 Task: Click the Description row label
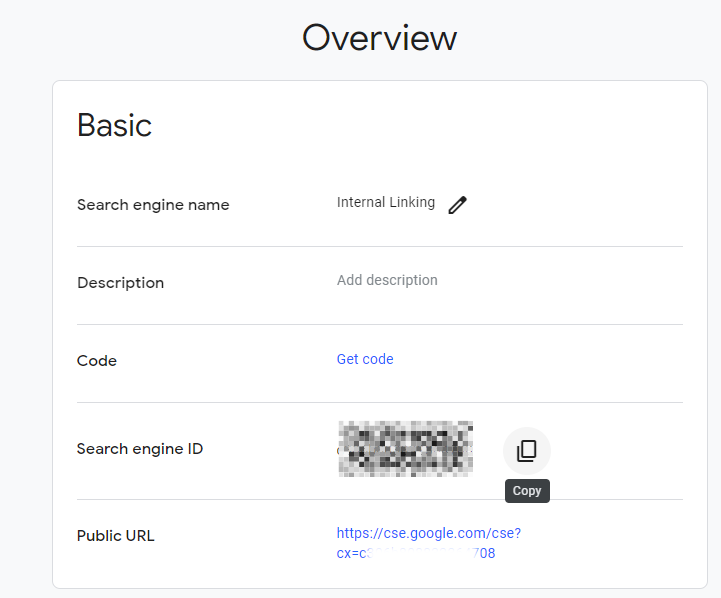120,283
